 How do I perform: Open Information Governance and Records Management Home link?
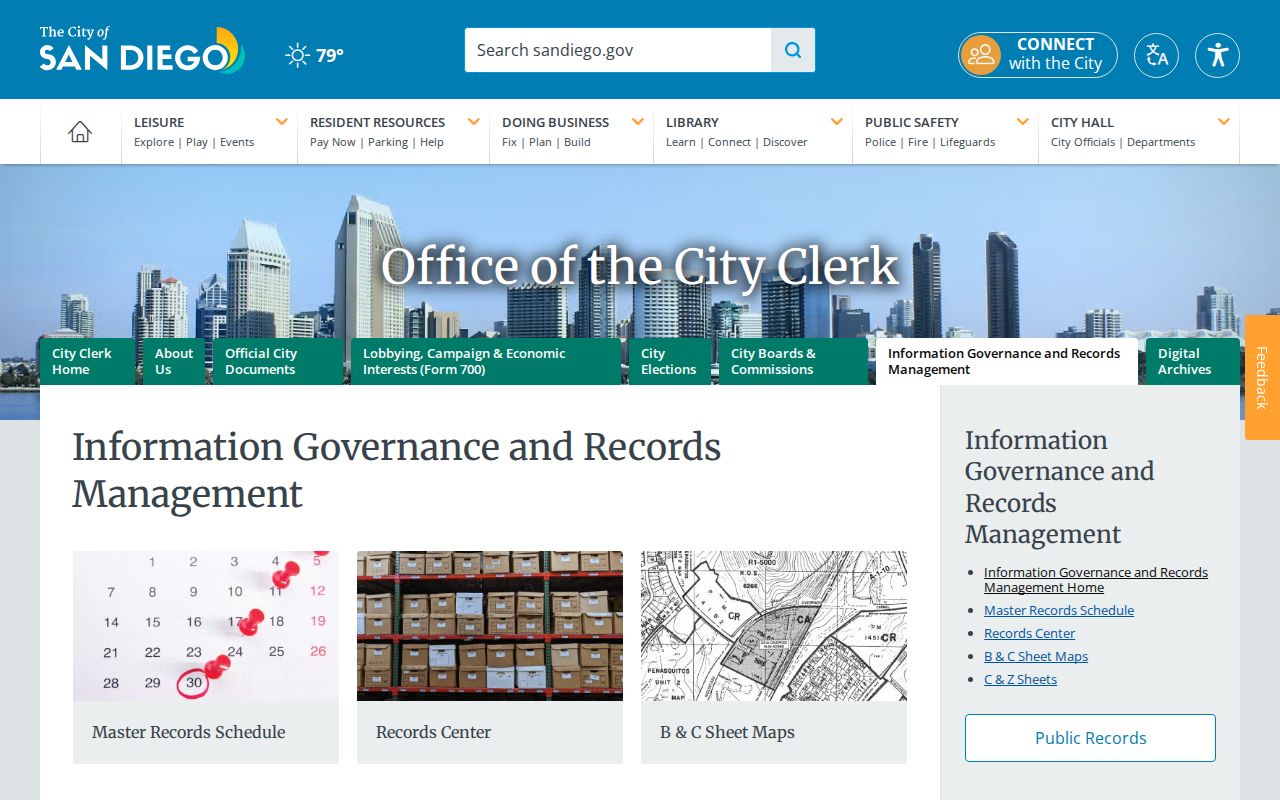click(x=1096, y=580)
